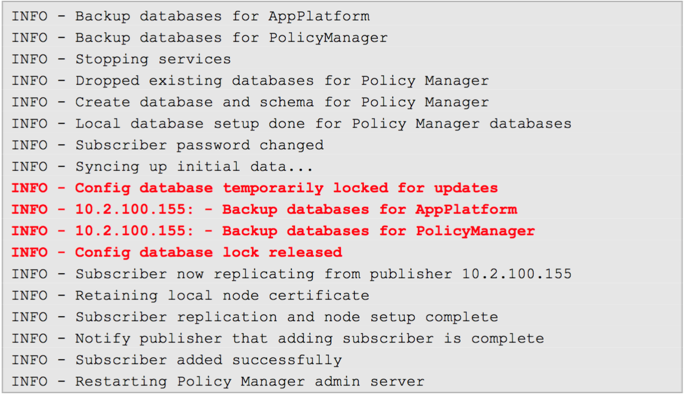Click 'Create database and schema for Policy Manager'
Screen dimensions: 684x395
pyautogui.click(x=250, y=102)
